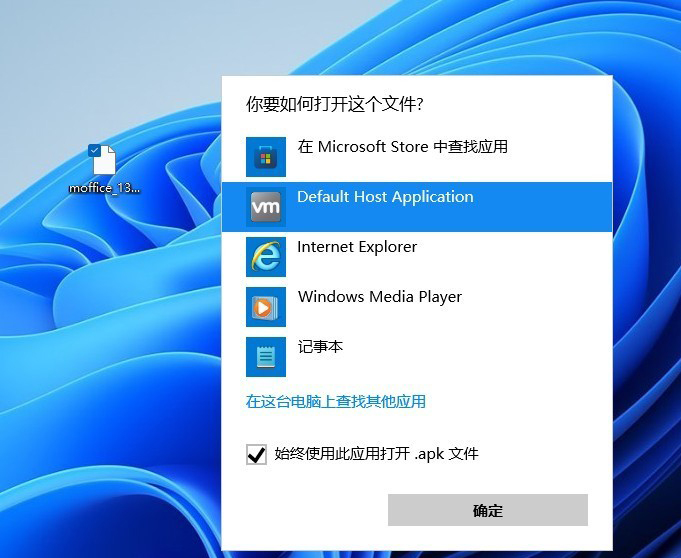
Task: Choose the Internet Explorer label
Action: [x=357, y=247]
